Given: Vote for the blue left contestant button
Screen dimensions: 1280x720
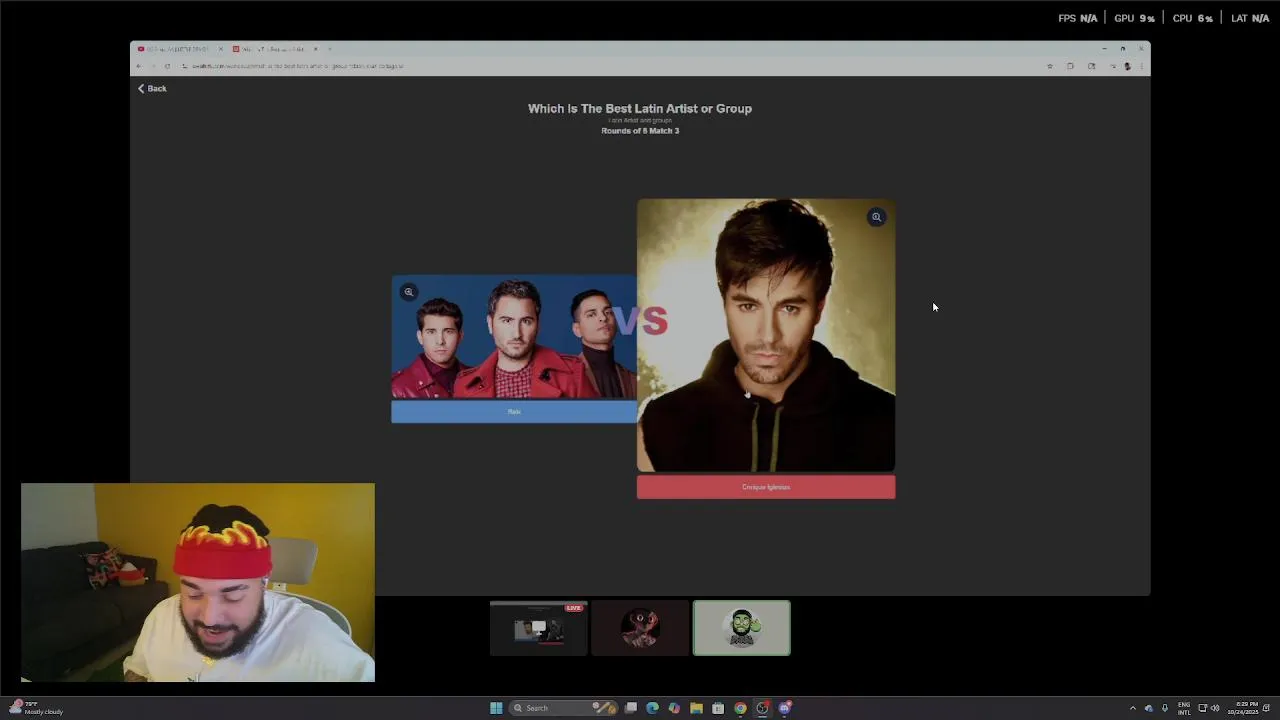Looking at the screenshot, I should click(x=514, y=411).
